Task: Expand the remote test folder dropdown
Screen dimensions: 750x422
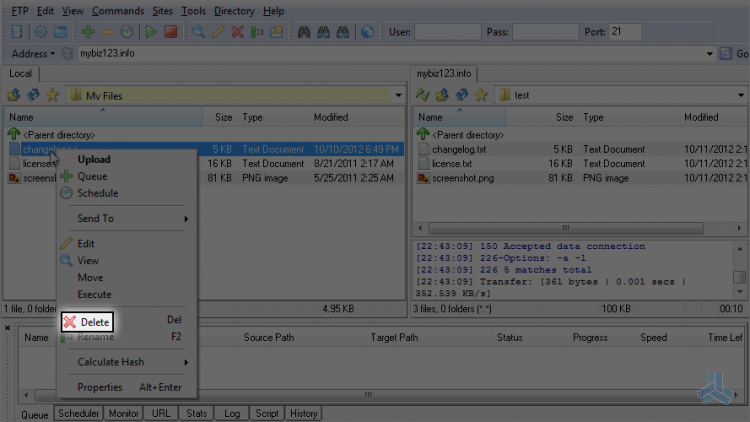Action: 740,95
